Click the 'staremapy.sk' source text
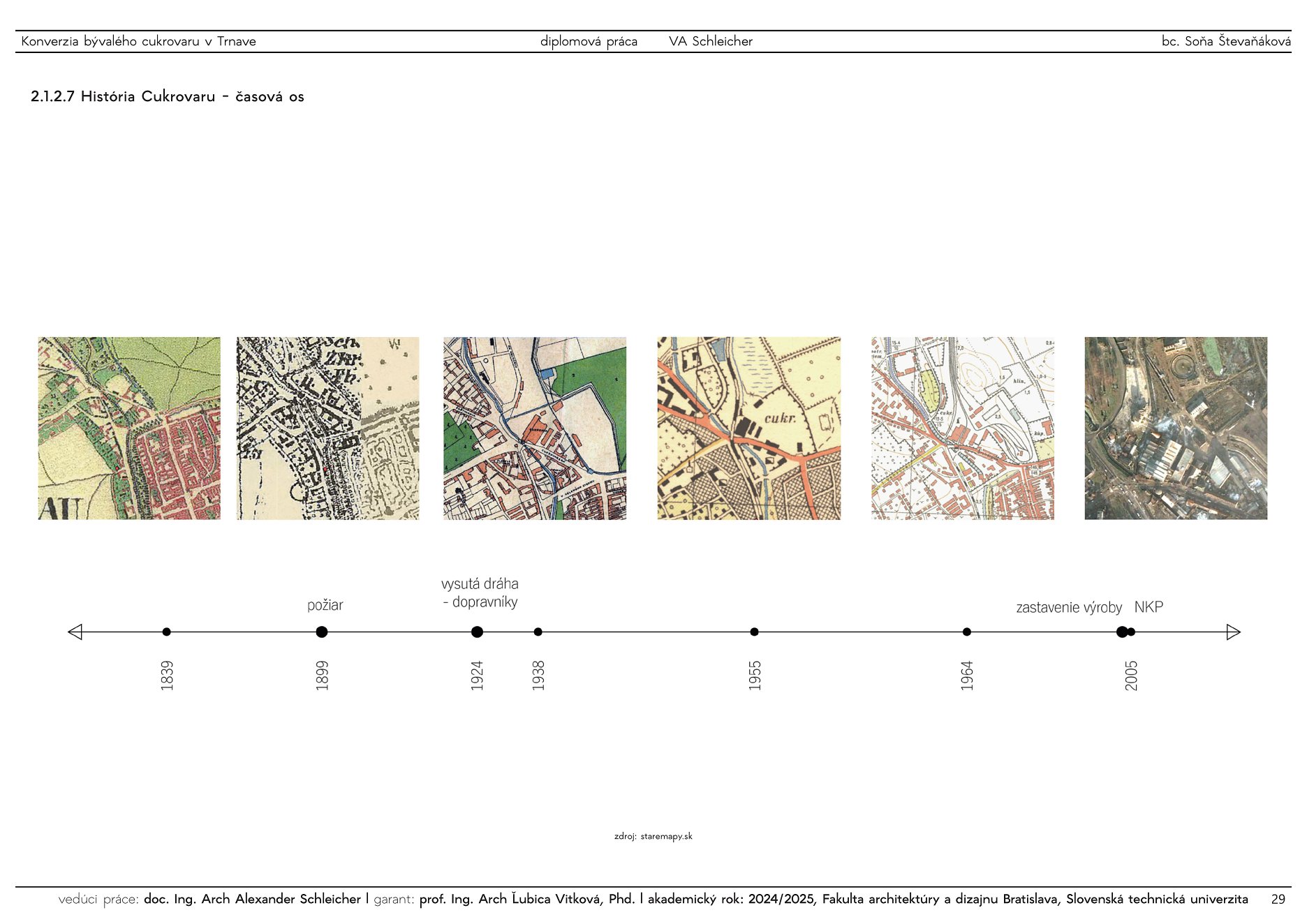Viewport: 1307px width, 924px height. click(x=666, y=836)
